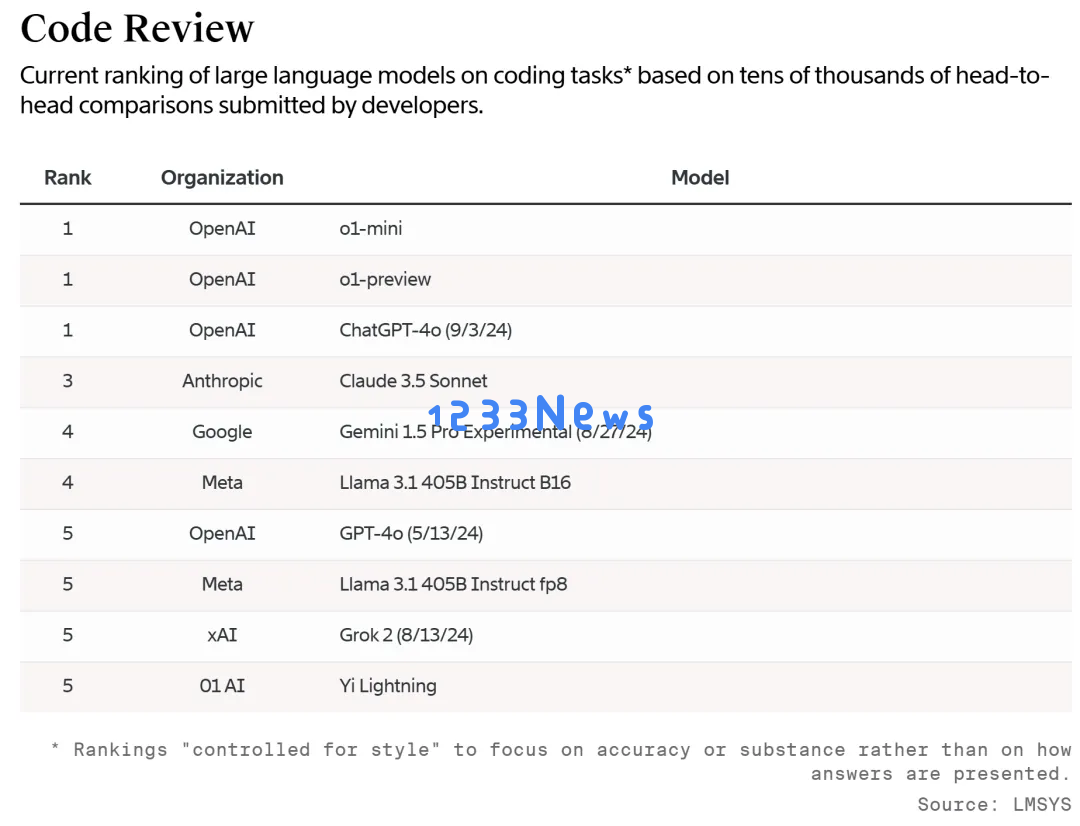Click the "Organization" column header
This screenshot has width=1080, height=826.
(222, 178)
